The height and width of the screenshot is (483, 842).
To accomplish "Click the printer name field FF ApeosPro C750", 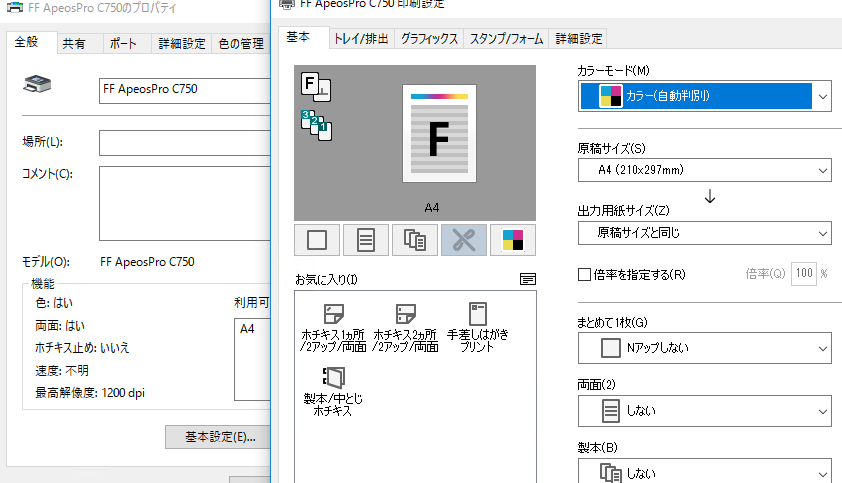I will [x=185, y=90].
